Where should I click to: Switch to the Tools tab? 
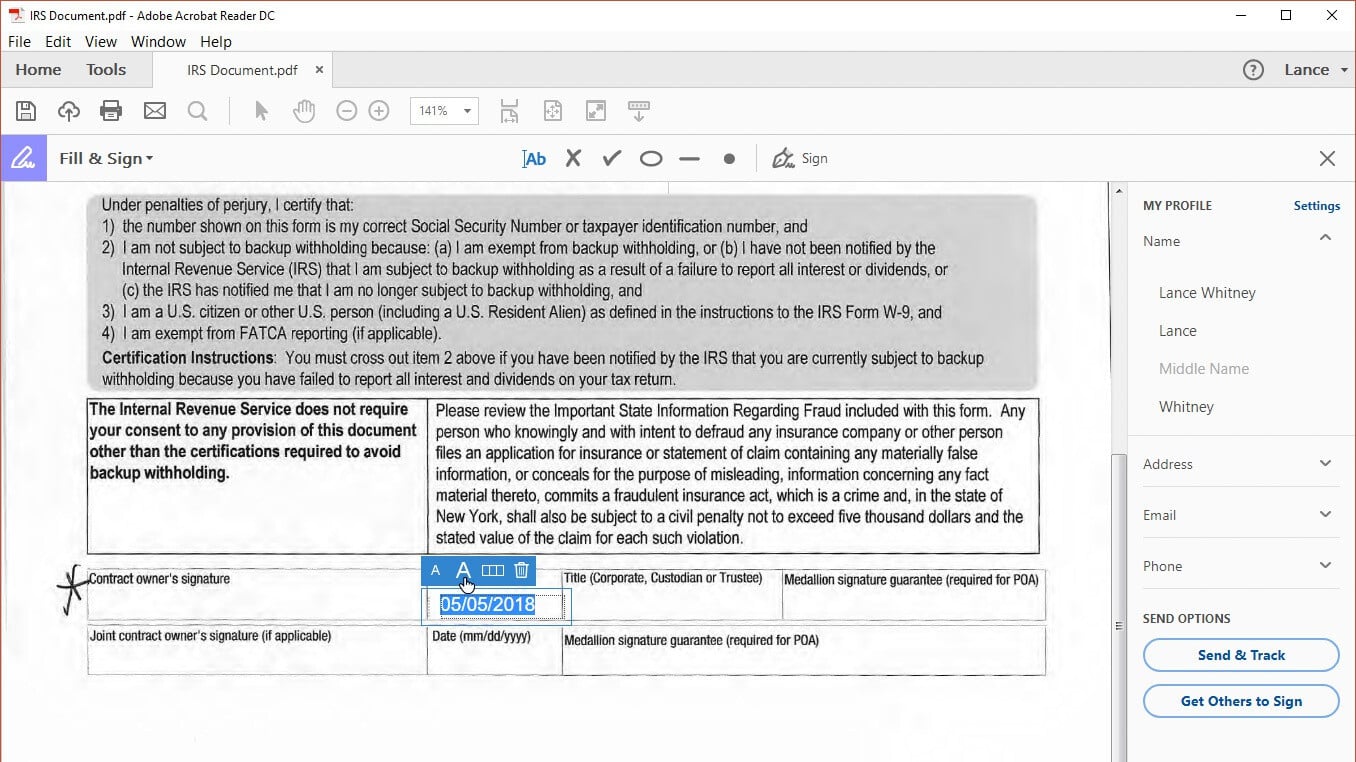tap(106, 70)
